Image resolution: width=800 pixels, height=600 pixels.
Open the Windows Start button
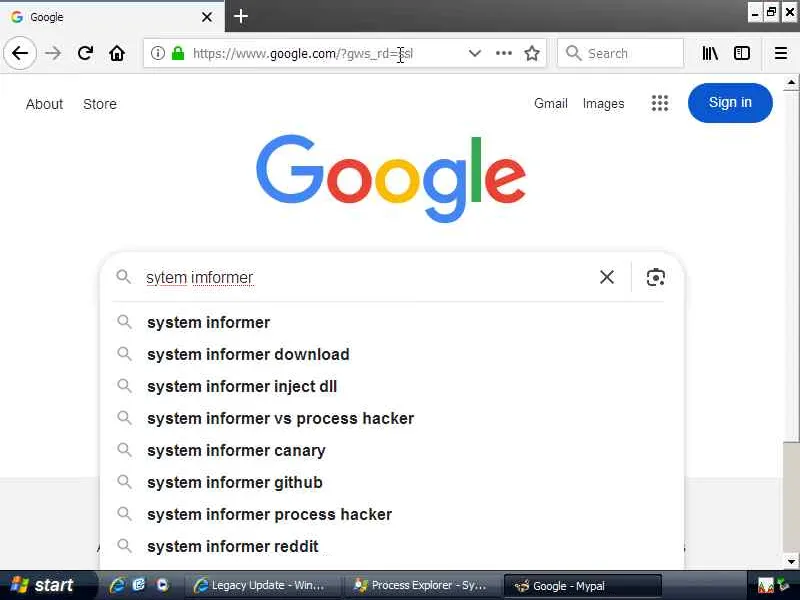(42, 585)
